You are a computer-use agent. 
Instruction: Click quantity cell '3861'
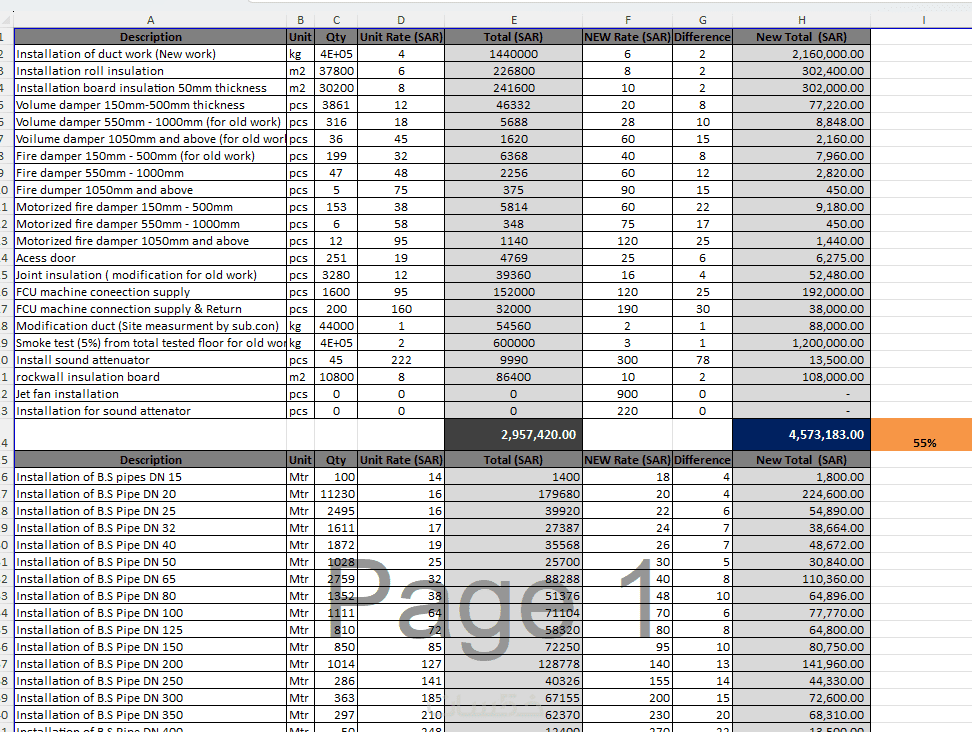(336, 105)
